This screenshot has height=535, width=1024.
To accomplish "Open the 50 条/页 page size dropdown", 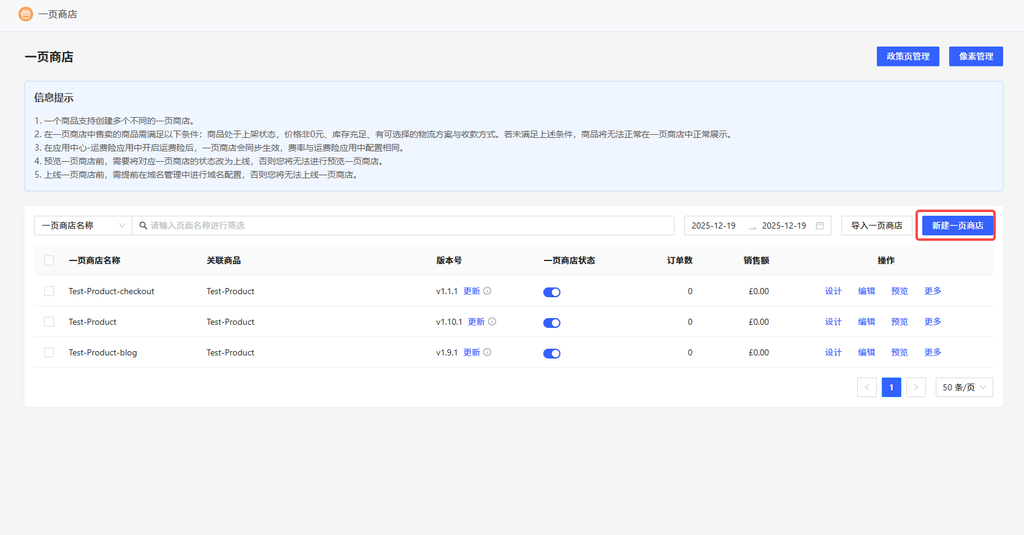I will tap(964, 387).
